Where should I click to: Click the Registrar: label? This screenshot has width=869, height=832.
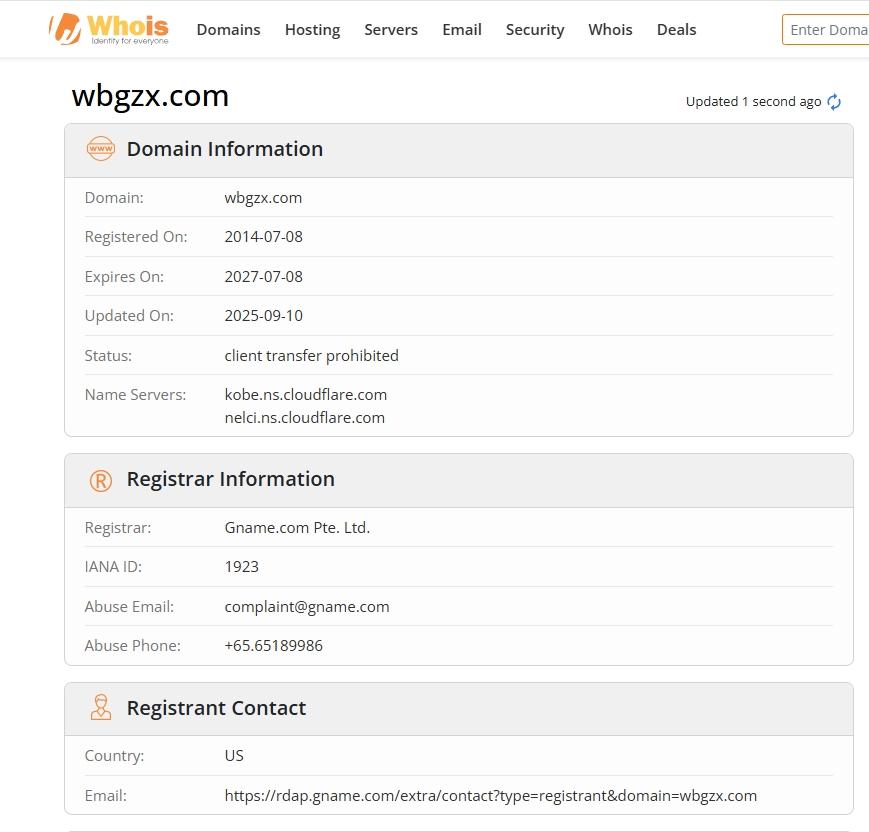coord(117,528)
